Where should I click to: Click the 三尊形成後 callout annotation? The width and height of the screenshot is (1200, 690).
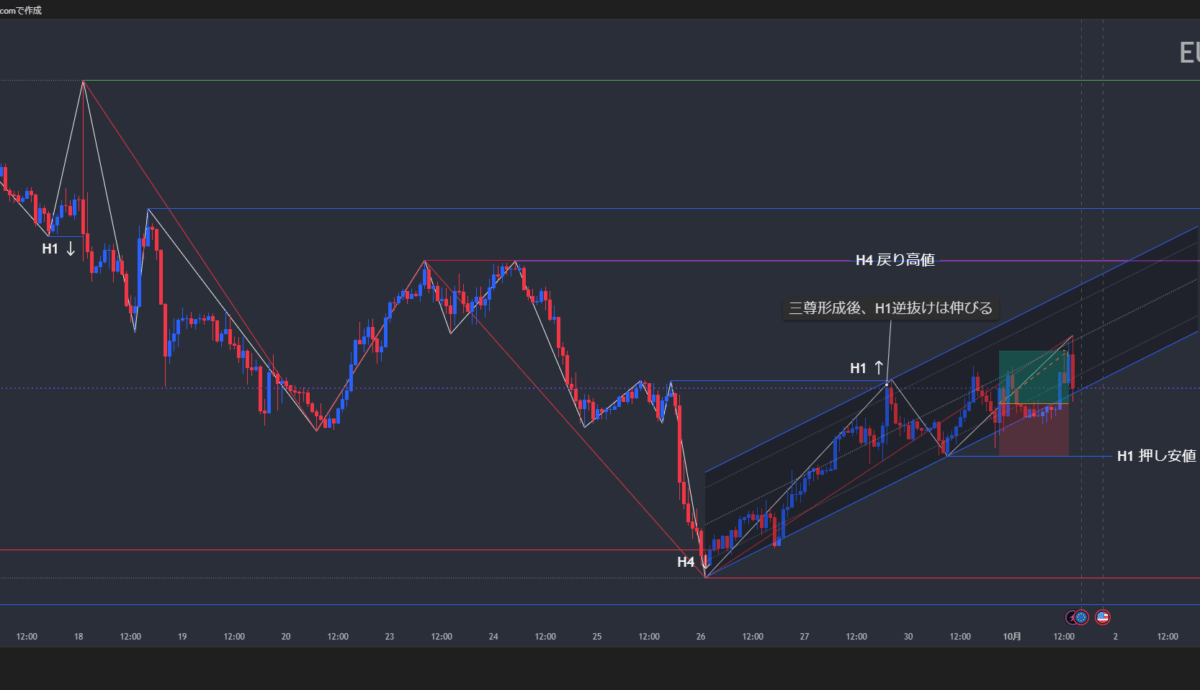pyautogui.click(x=890, y=308)
